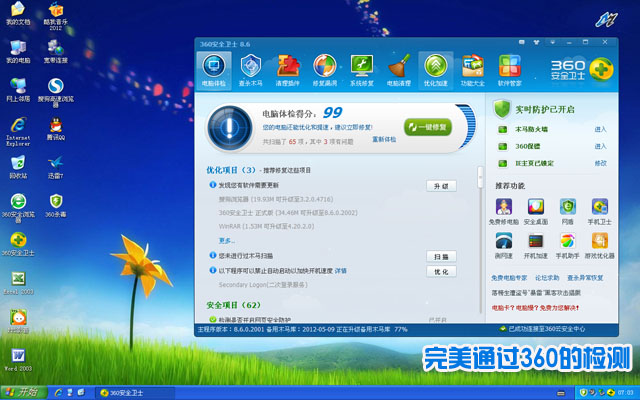The width and height of the screenshot is (640, 400).
Task: Open Excel 2003 desktop icon
Action: click(18, 283)
